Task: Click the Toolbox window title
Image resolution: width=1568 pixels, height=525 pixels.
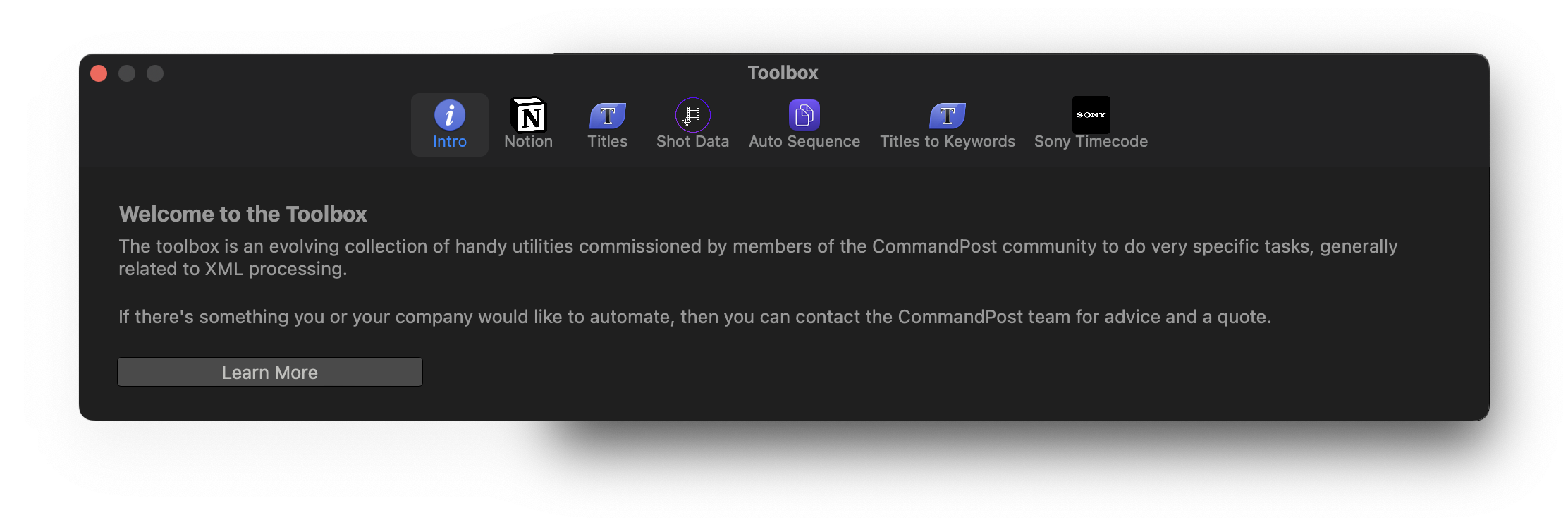Action: point(783,73)
